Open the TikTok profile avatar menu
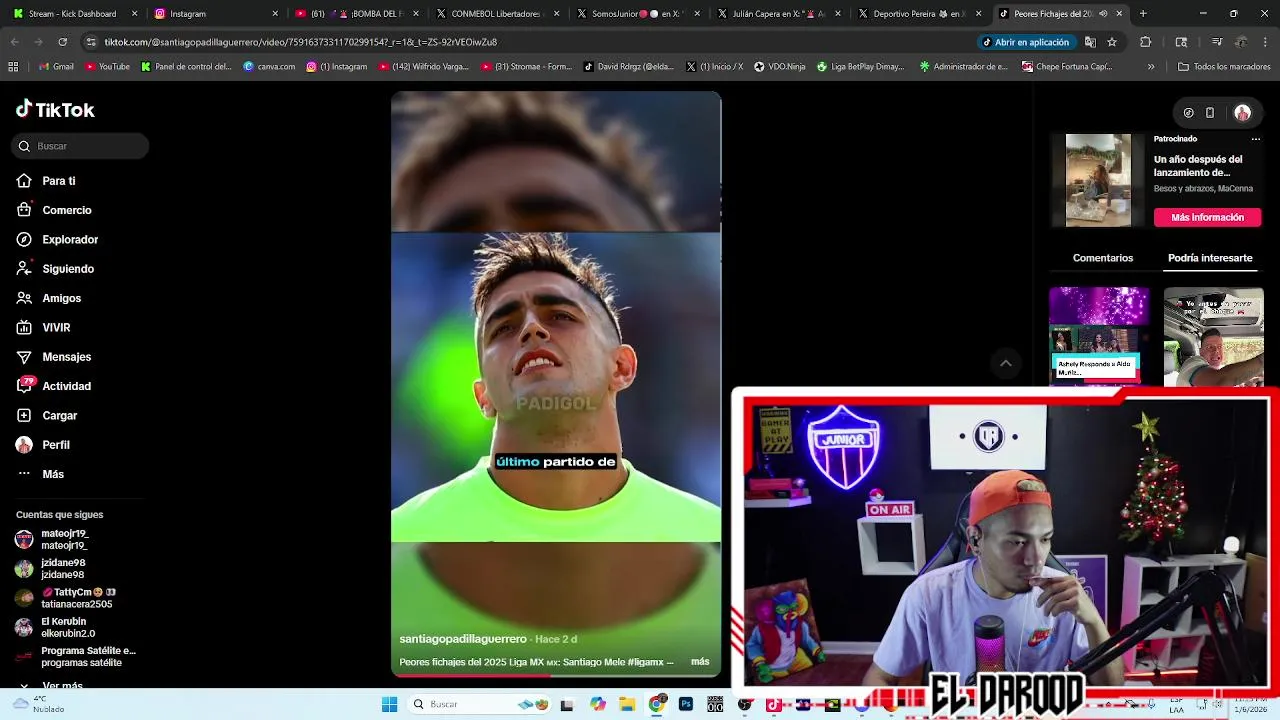This screenshot has height=720, width=1280. (x=1242, y=113)
